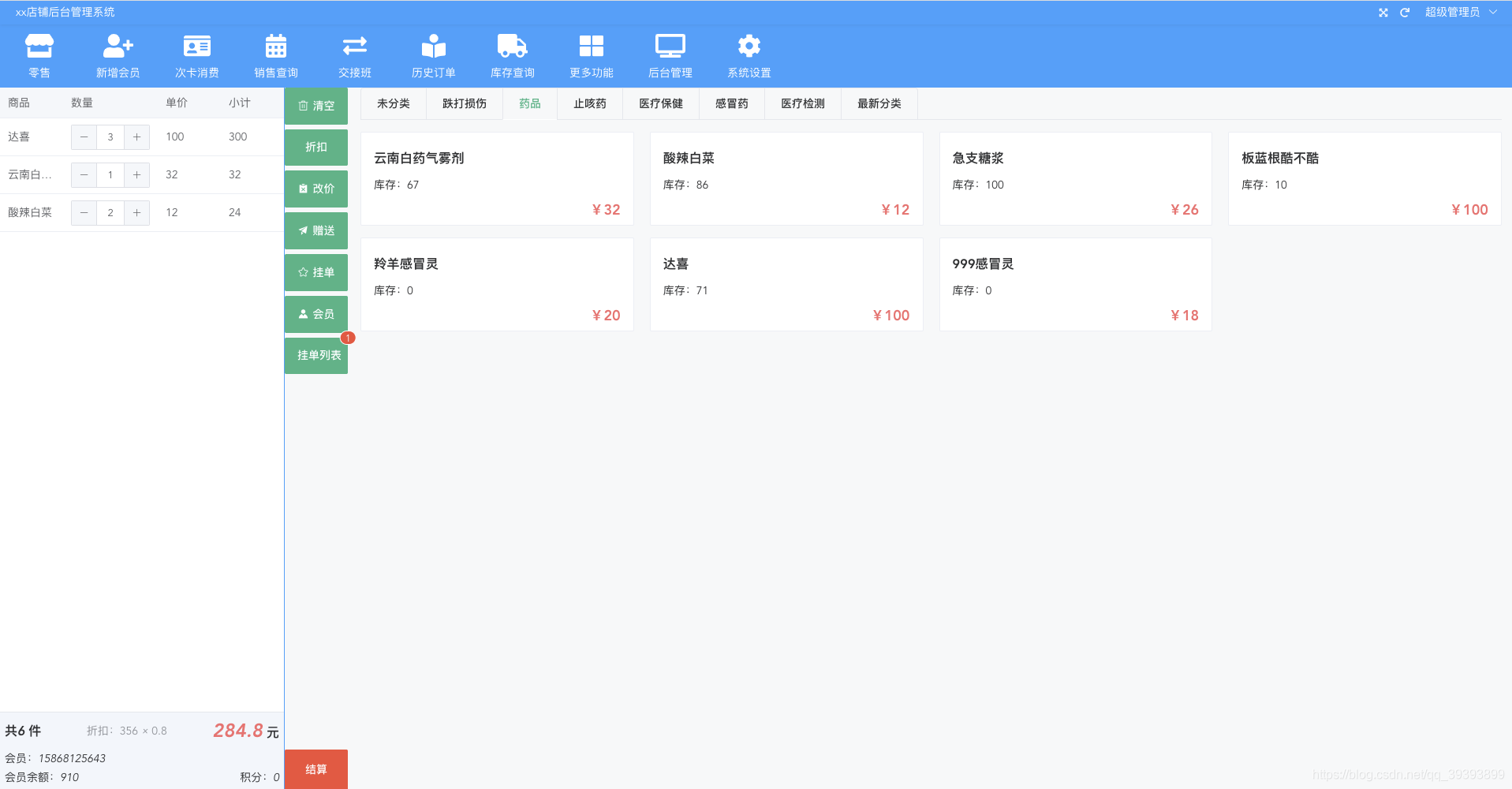Image resolution: width=1512 pixels, height=789 pixels.
Task: Click the 折扣: 356 × 0.8 text
Action: click(127, 731)
